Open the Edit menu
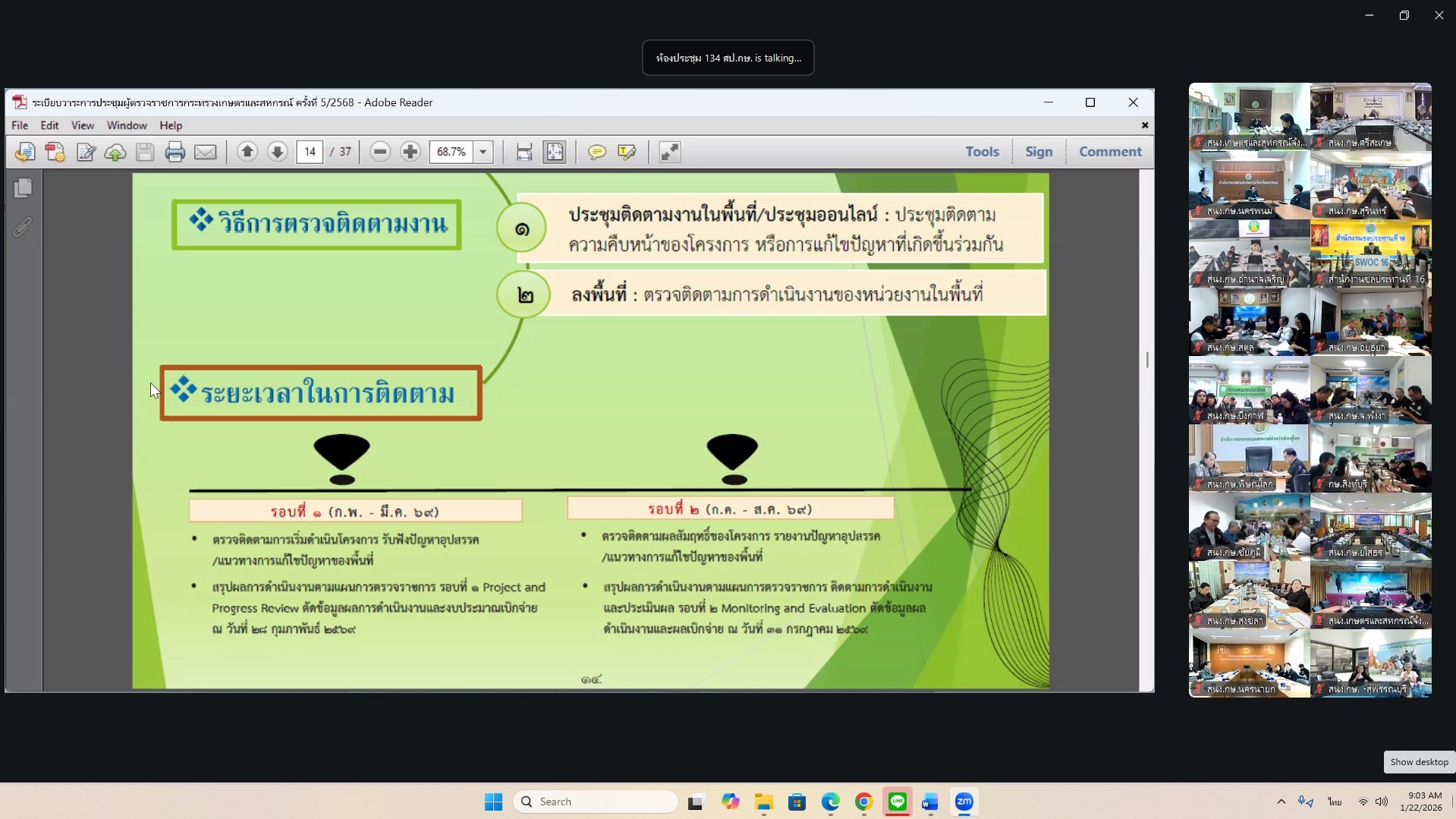Screen dimensions: 1456x819 49,125
